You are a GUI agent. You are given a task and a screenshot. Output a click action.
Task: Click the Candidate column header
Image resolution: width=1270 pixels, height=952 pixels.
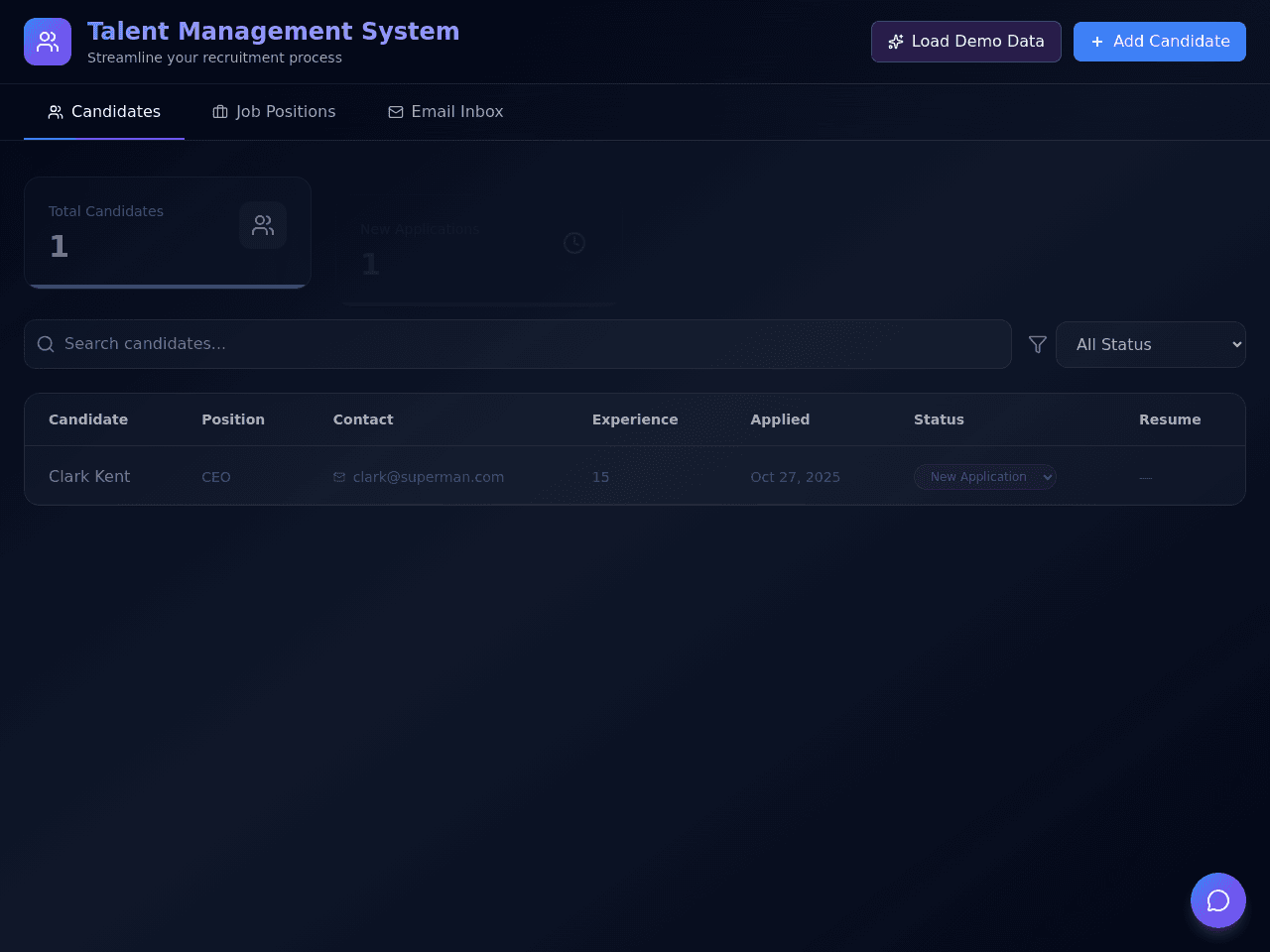[x=88, y=419]
